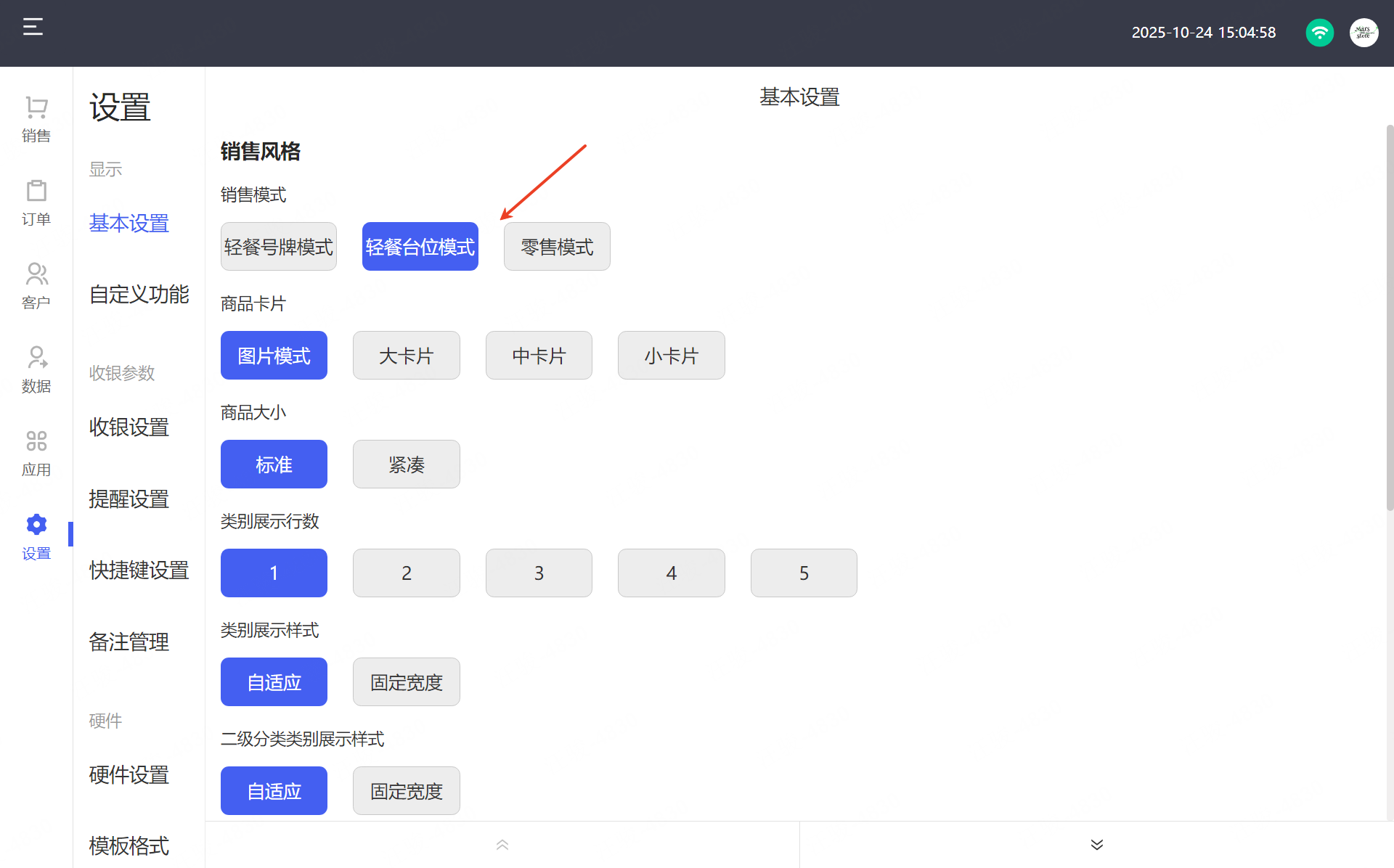
Task: Open 自定义功能 settings section
Action: pos(139,294)
